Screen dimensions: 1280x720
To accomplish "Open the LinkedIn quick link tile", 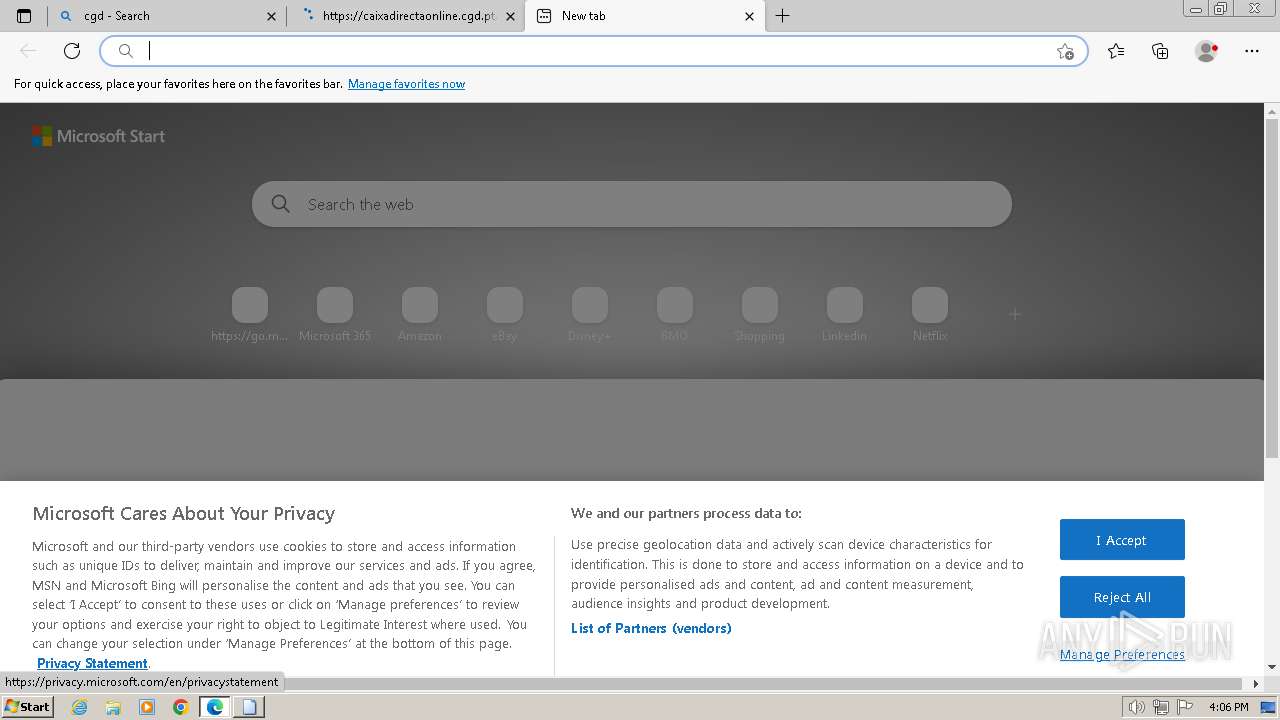I will pyautogui.click(x=845, y=315).
